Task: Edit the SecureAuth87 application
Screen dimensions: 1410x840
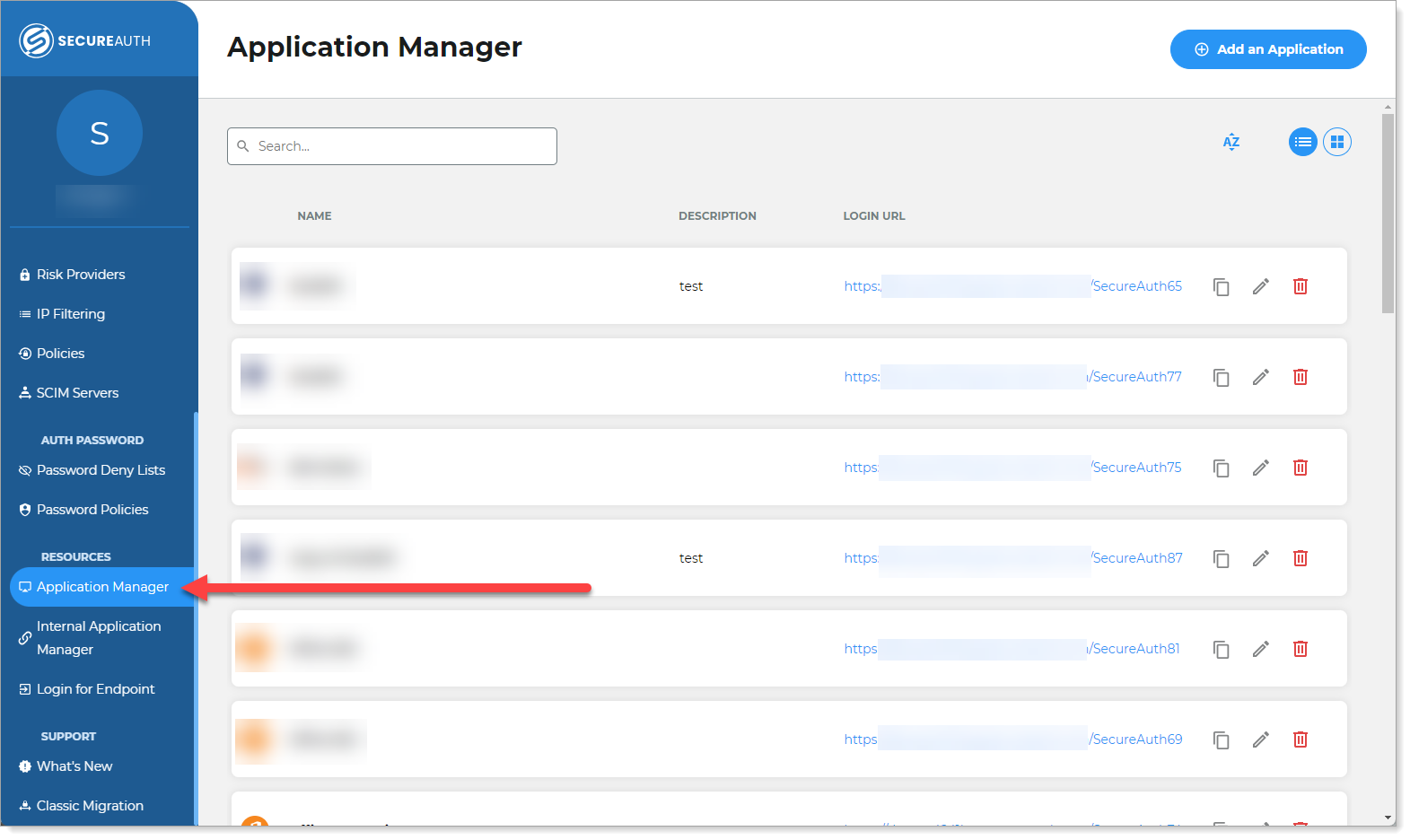Action: pos(1261,558)
